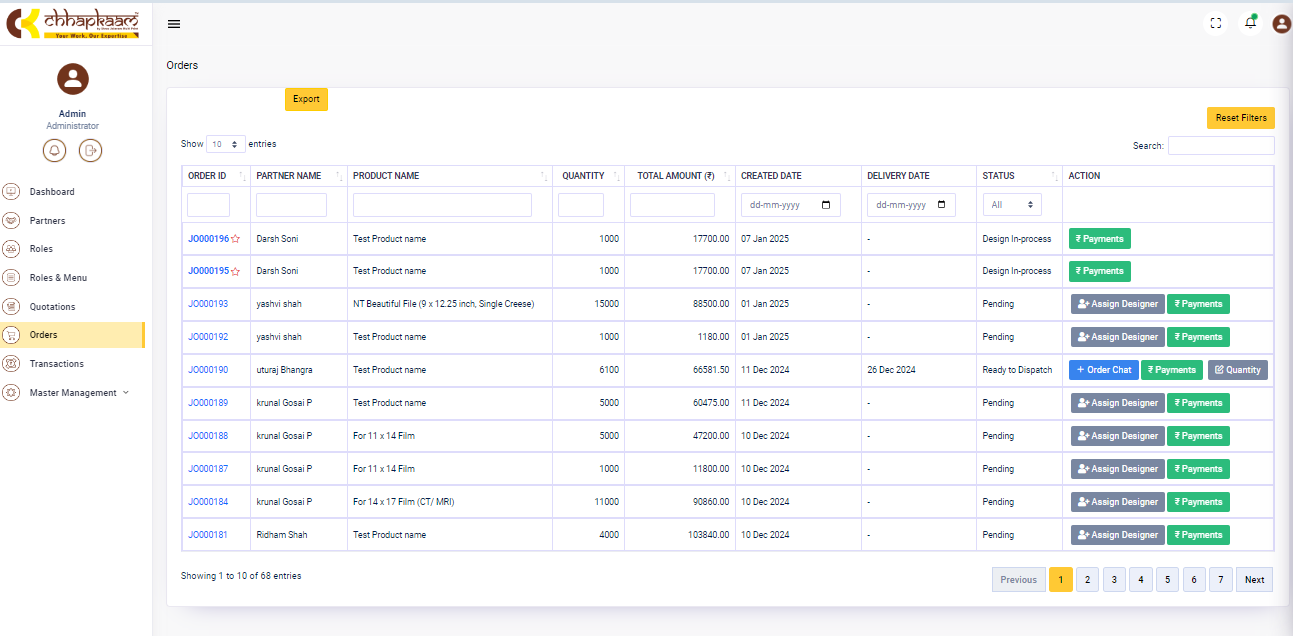Open Delivery Date calendar picker
The height and width of the screenshot is (636, 1293).
coord(941,205)
